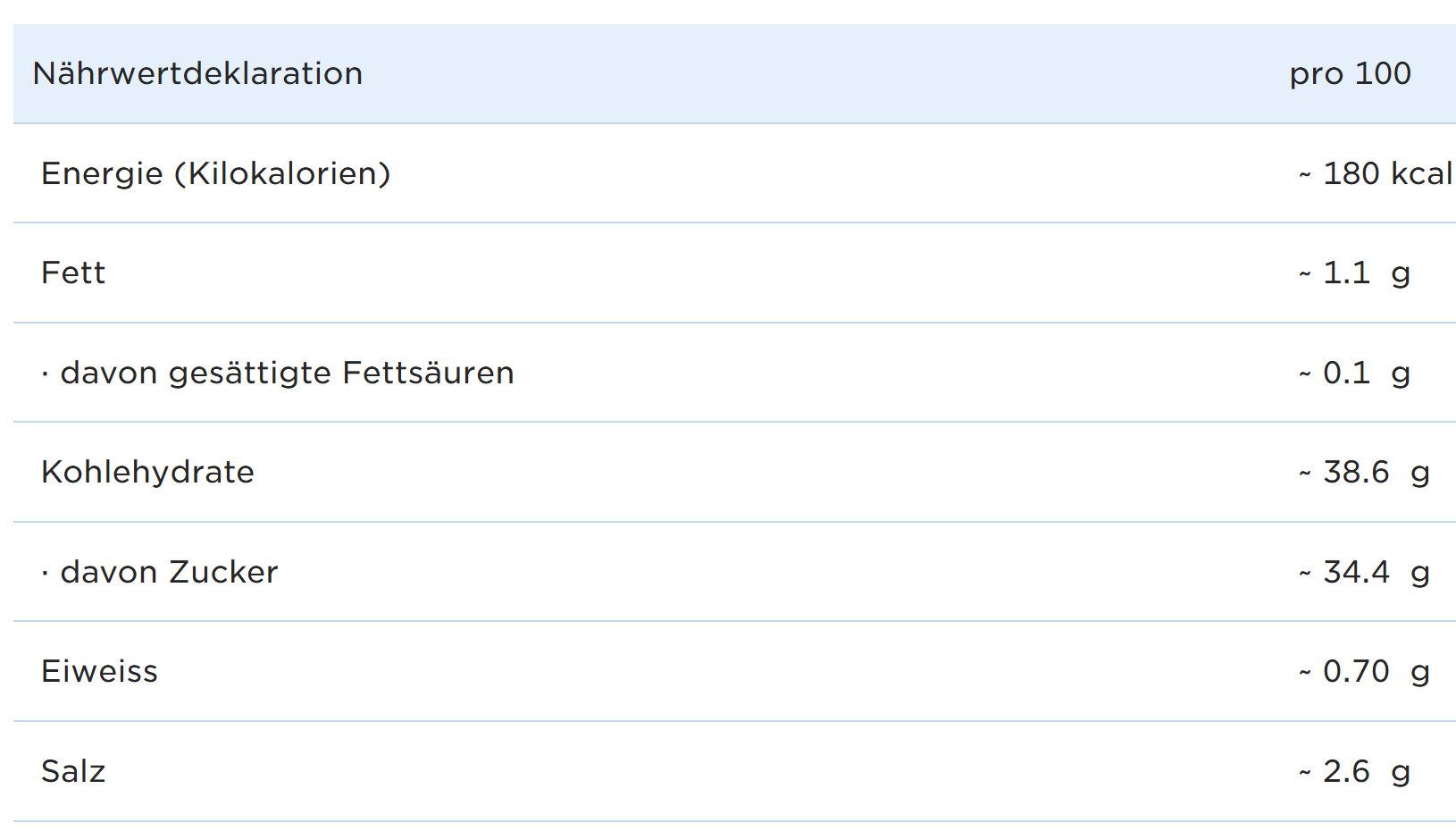This screenshot has width=1456, height=831.
Task: Select the 0.70 protein value
Action: (1356, 671)
